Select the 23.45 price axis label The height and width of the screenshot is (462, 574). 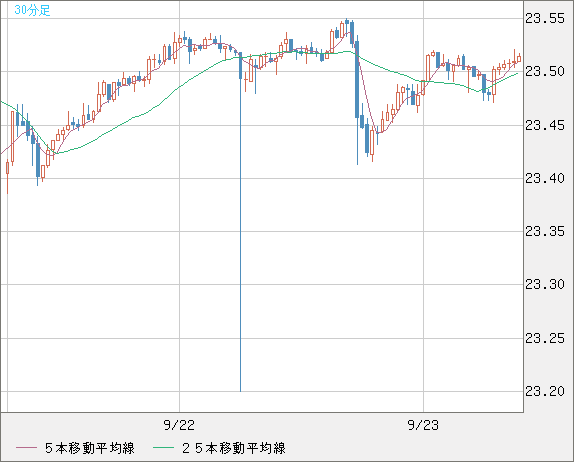tap(545, 126)
